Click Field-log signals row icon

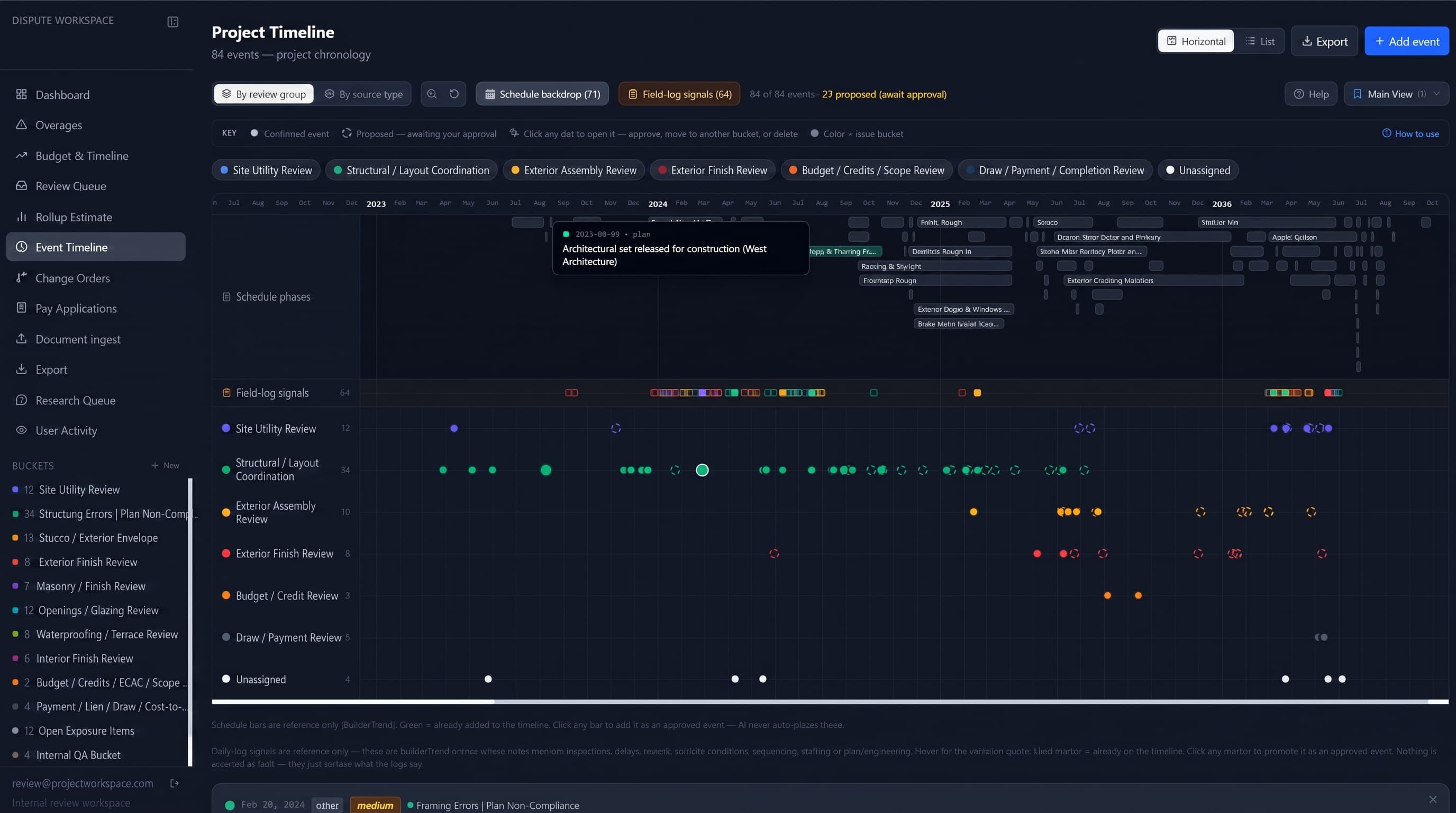coord(226,392)
